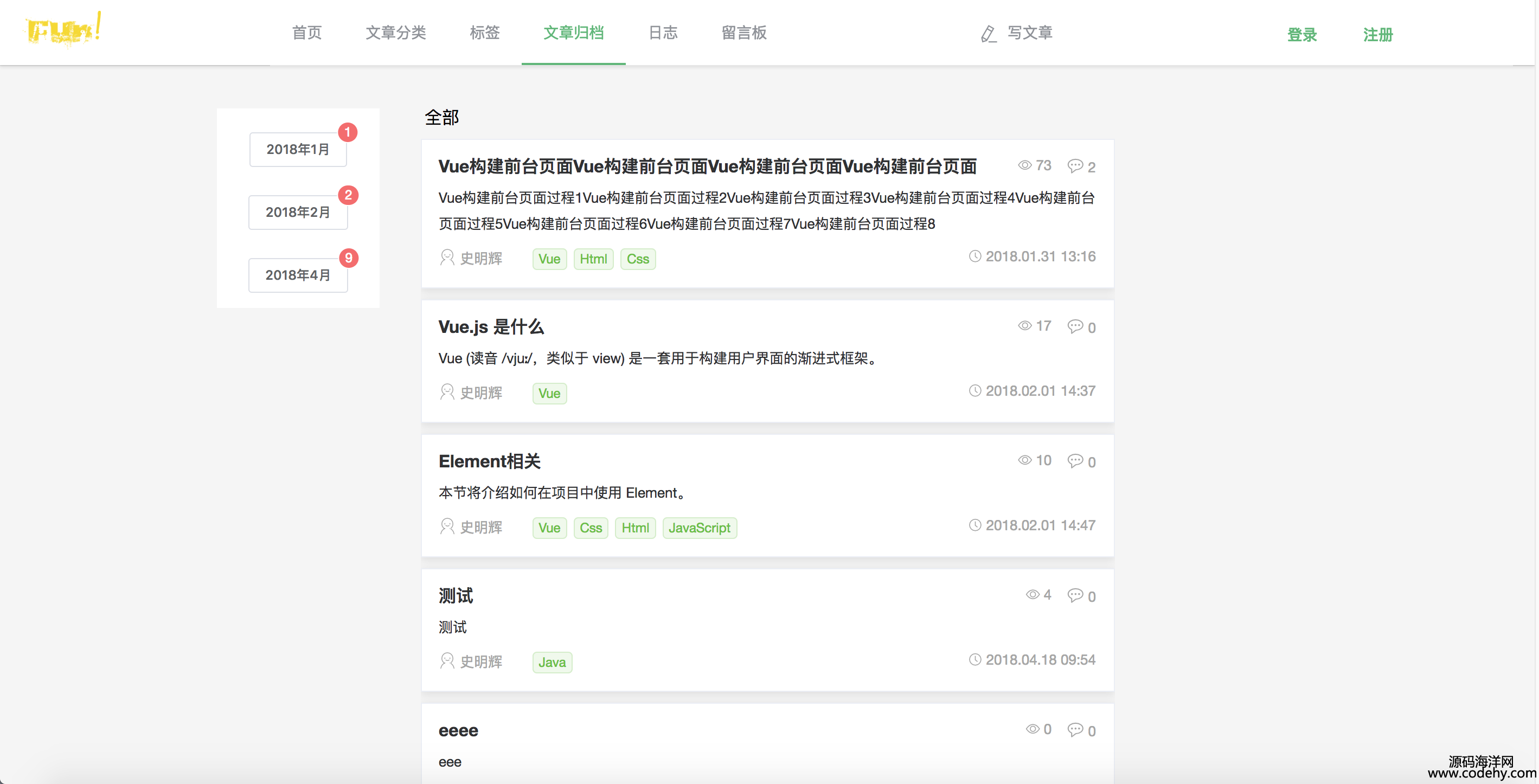Open the Vue.js 是什么 article
The image size is (1539, 784).
[x=491, y=326]
